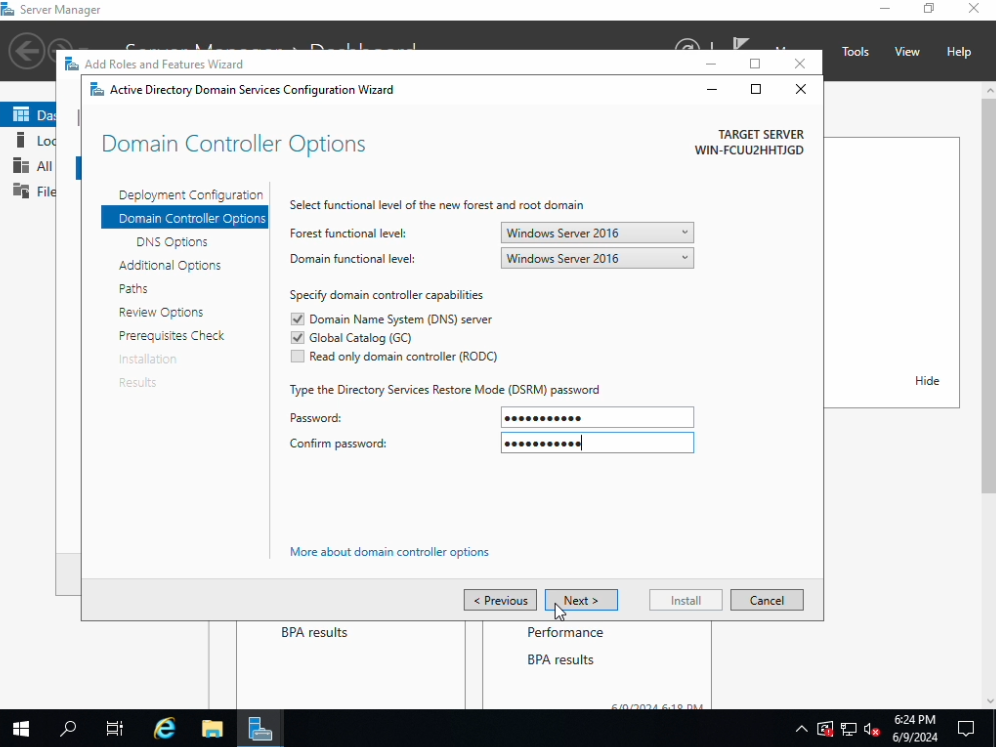
Task: Go to the Paths step
Action: point(133,288)
